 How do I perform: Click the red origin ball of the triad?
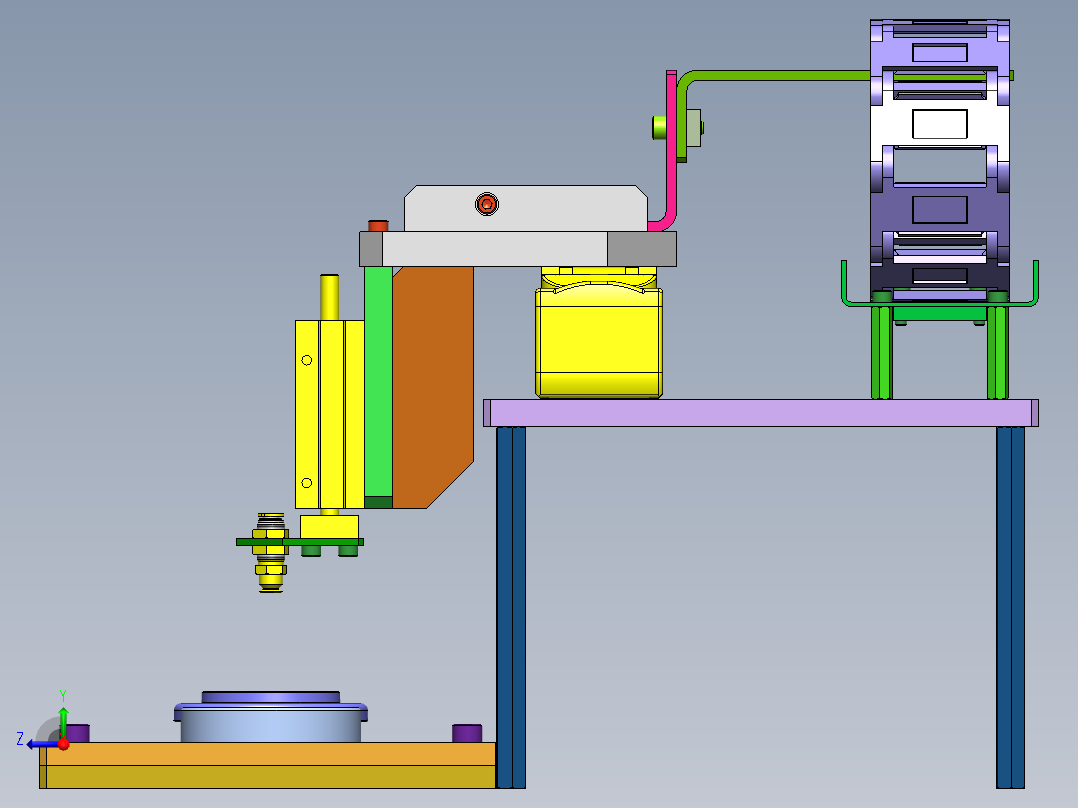coord(63,743)
